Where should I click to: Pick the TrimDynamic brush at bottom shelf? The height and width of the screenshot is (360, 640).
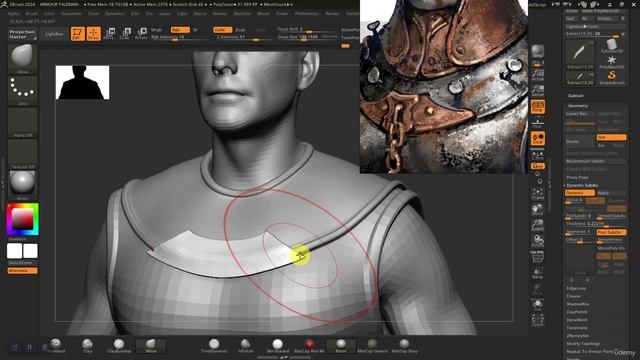coord(214,345)
